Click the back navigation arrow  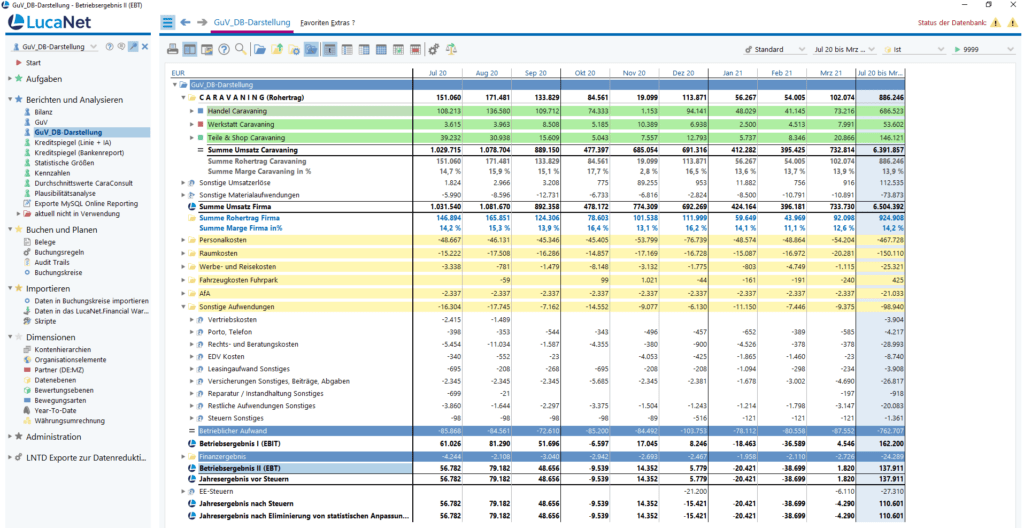(185, 22)
